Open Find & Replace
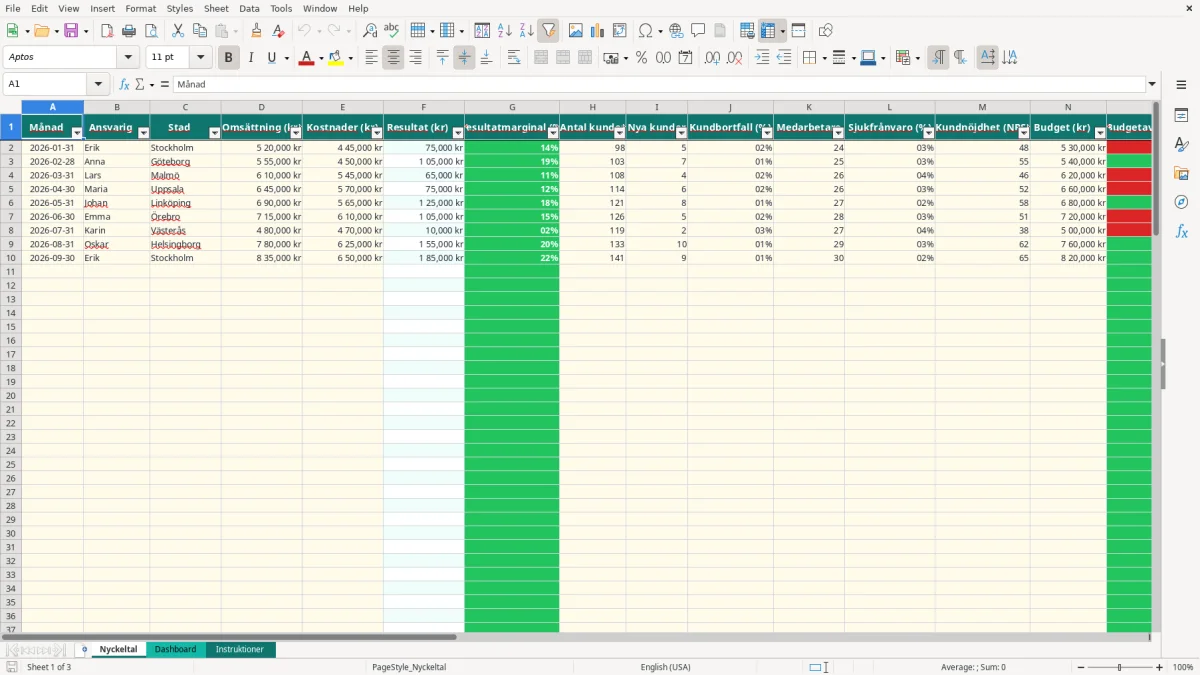This screenshot has width=1200, height=675. click(370, 31)
